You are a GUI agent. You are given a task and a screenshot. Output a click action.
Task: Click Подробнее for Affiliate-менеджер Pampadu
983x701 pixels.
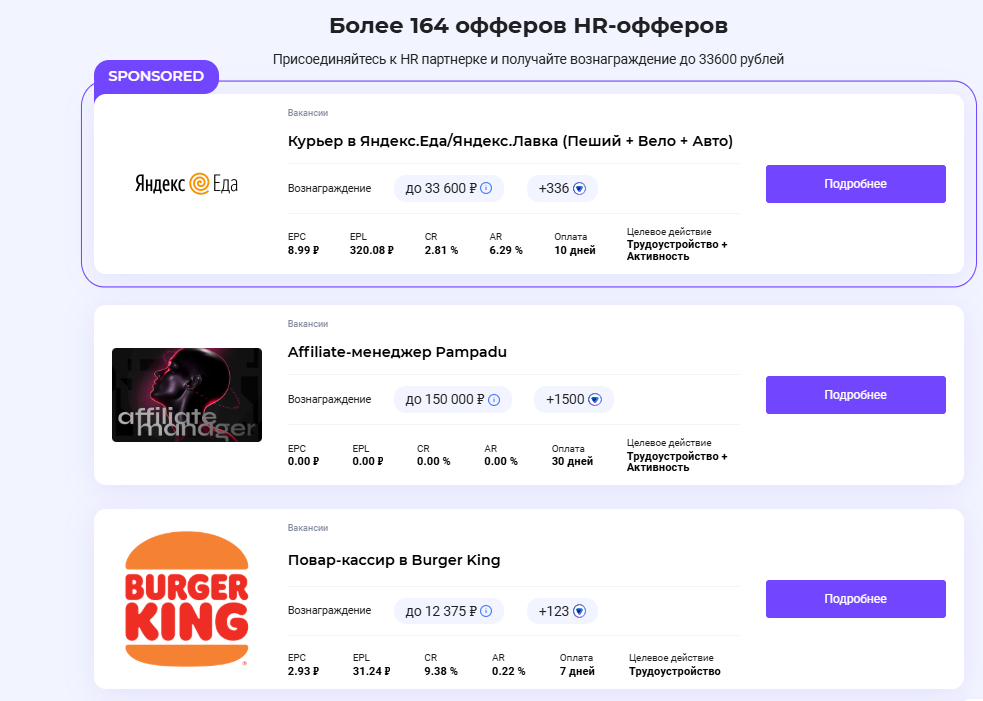click(856, 395)
